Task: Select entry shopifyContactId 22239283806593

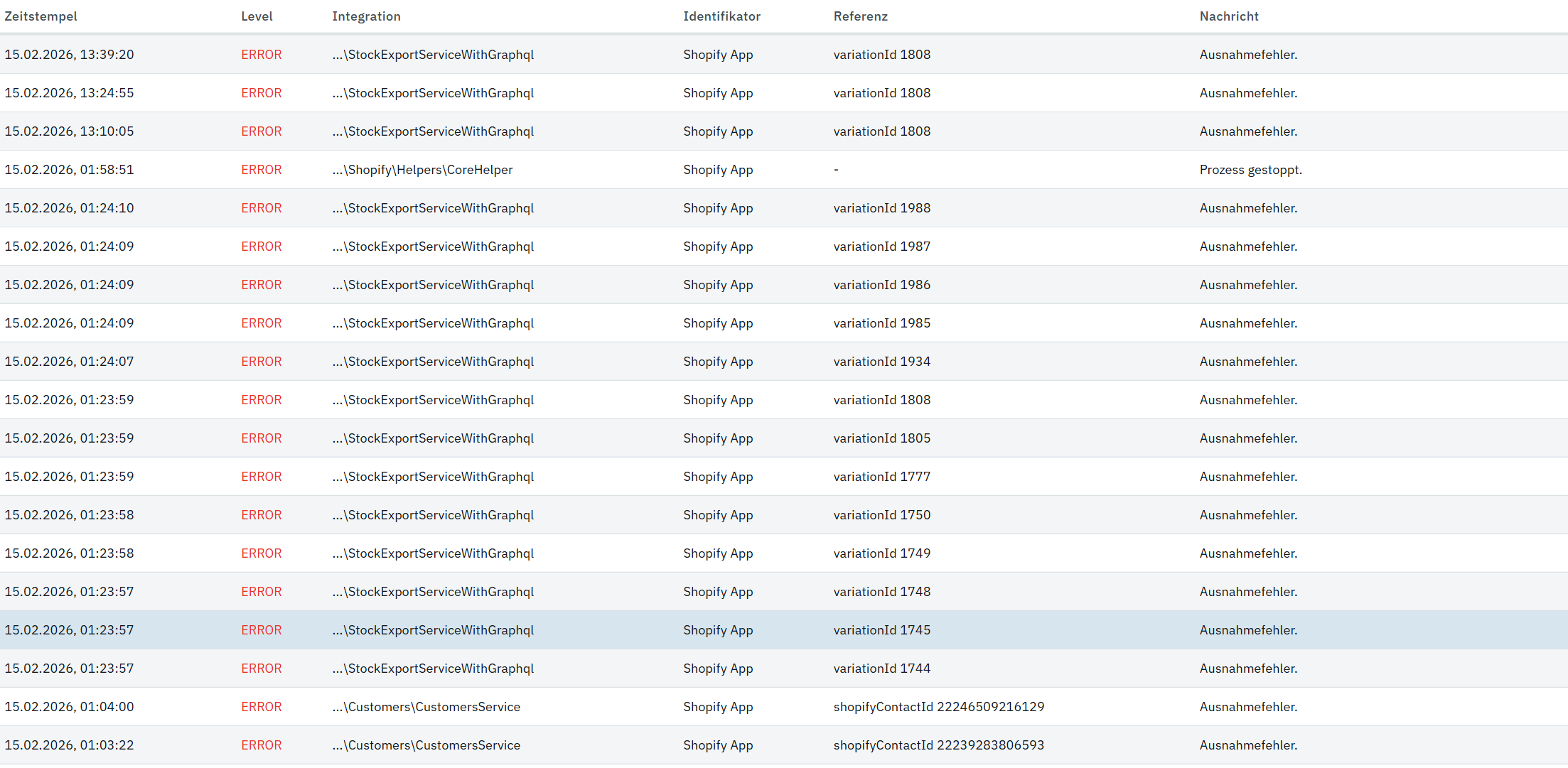Action: point(938,745)
